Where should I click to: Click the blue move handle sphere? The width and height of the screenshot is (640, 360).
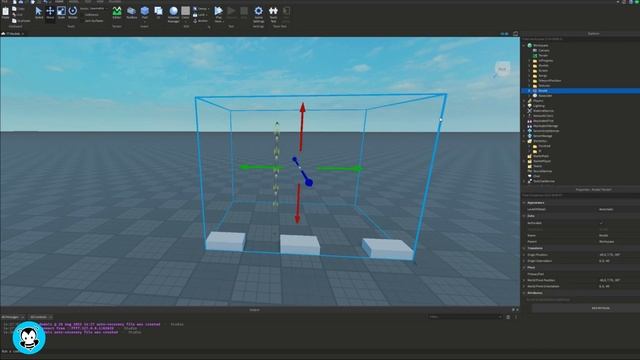(309, 182)
